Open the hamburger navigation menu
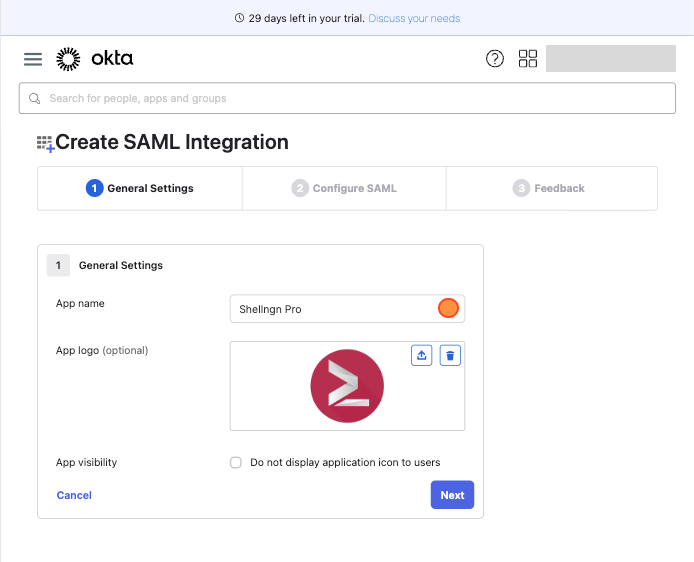 pyautogui.click(x=33, y=59)
